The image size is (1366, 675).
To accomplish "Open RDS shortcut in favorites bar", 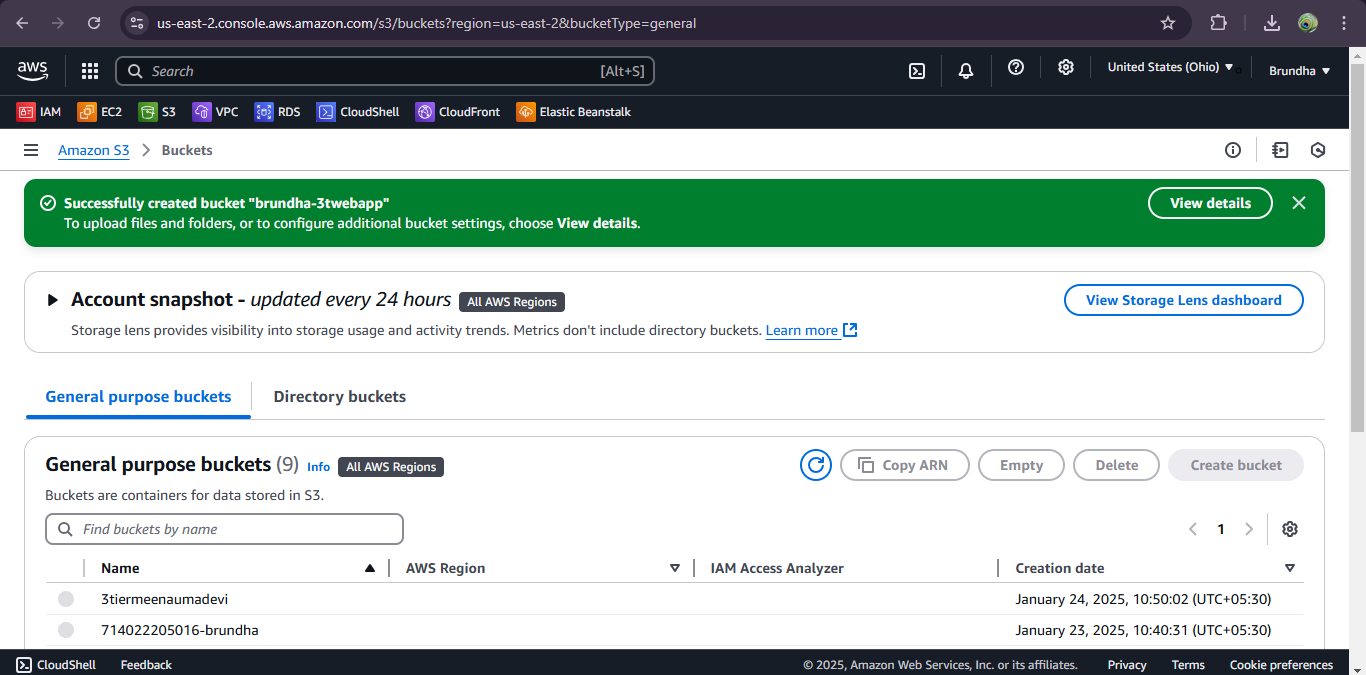I will tap(277, 112).
